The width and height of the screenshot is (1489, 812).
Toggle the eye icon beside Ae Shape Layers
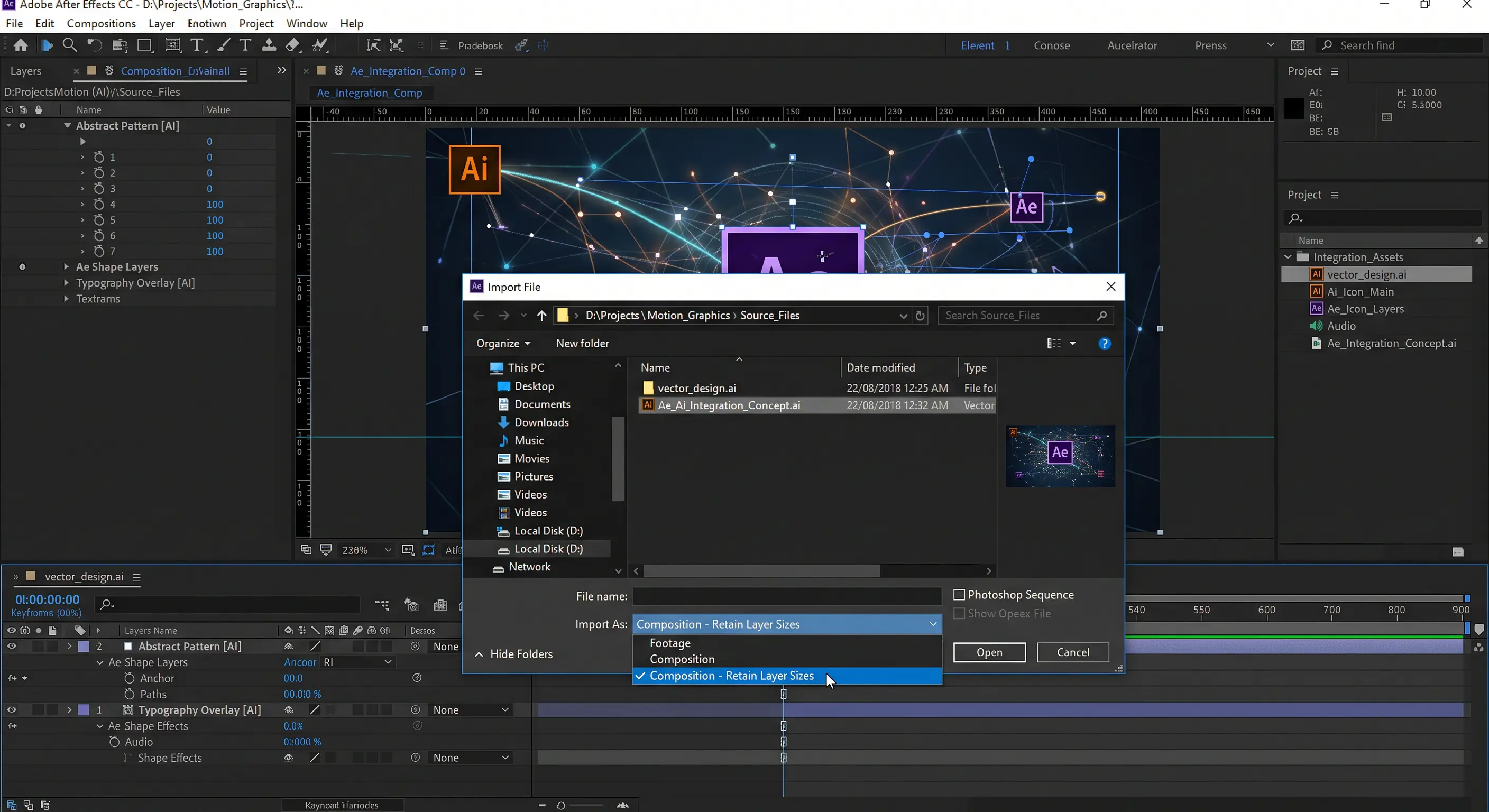[x=22, y=267]
